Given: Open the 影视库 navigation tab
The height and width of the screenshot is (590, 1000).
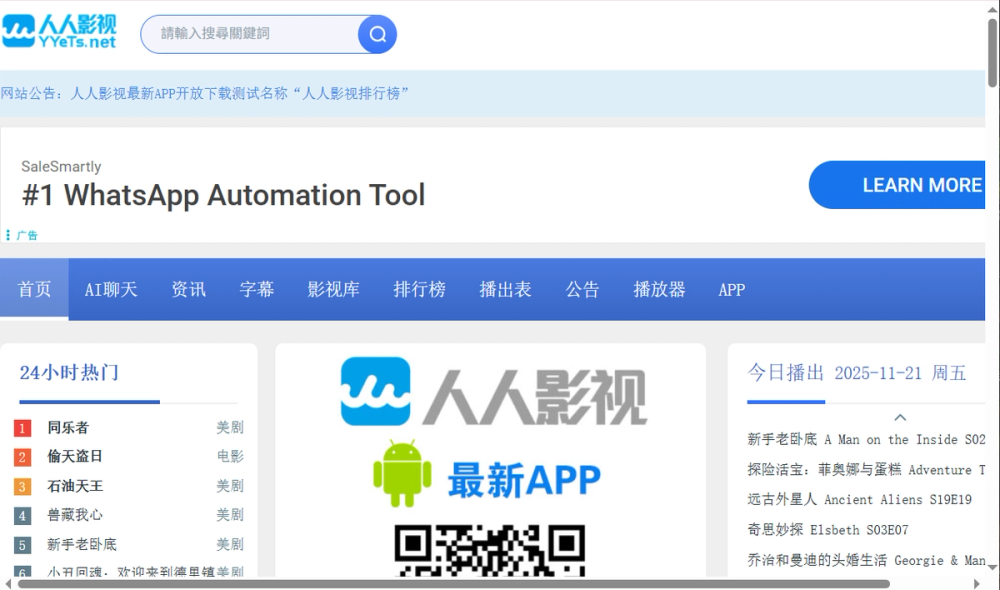Looking at the screenshot, I should tap(334, 290).
